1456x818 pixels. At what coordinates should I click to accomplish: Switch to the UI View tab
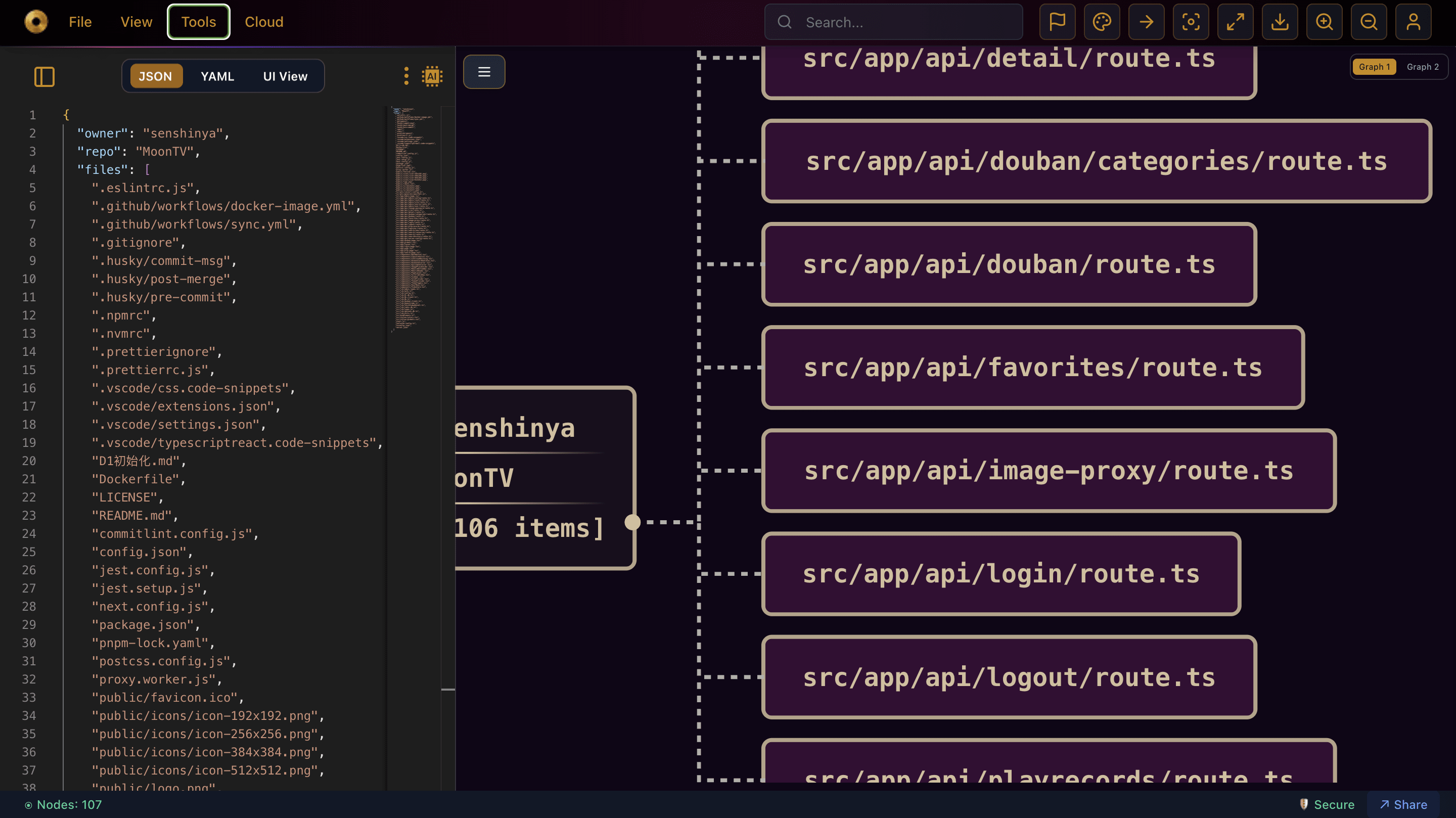click(286, 76)
